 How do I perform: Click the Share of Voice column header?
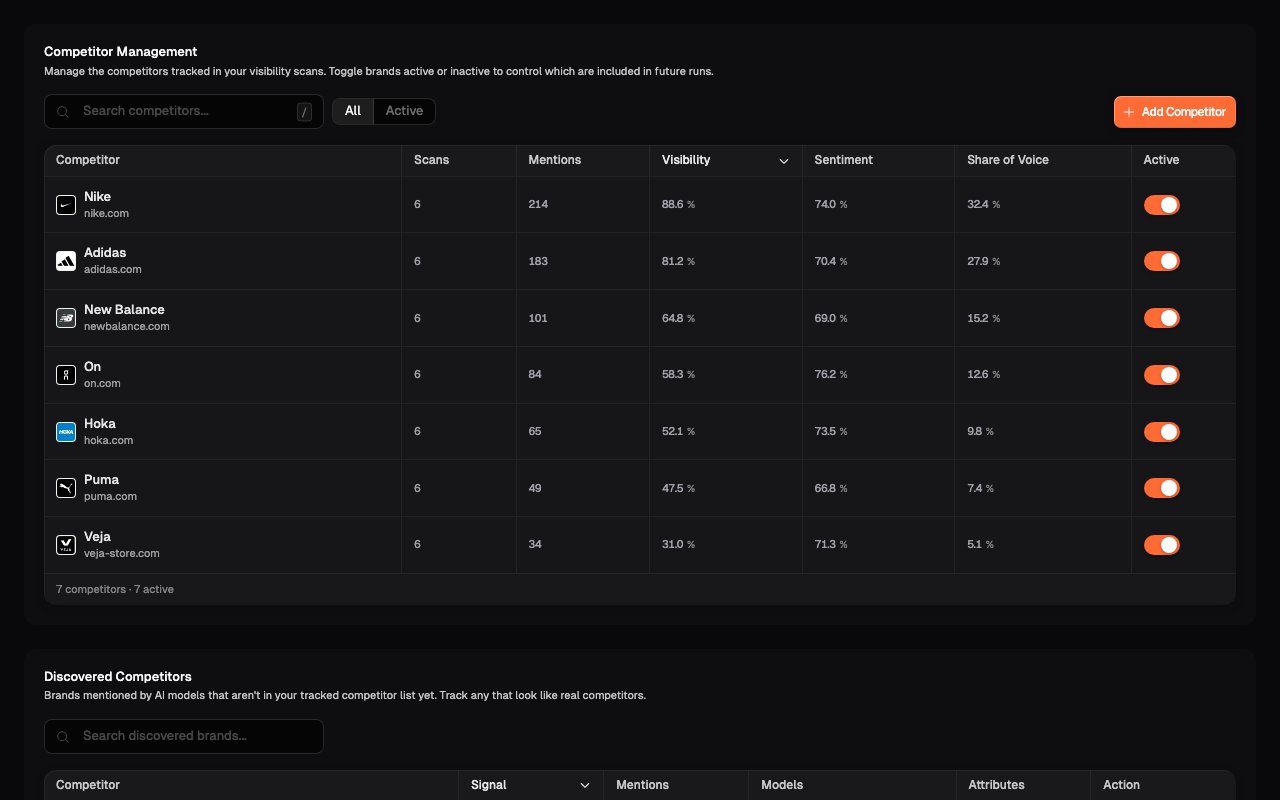(x=1008, y=160)
